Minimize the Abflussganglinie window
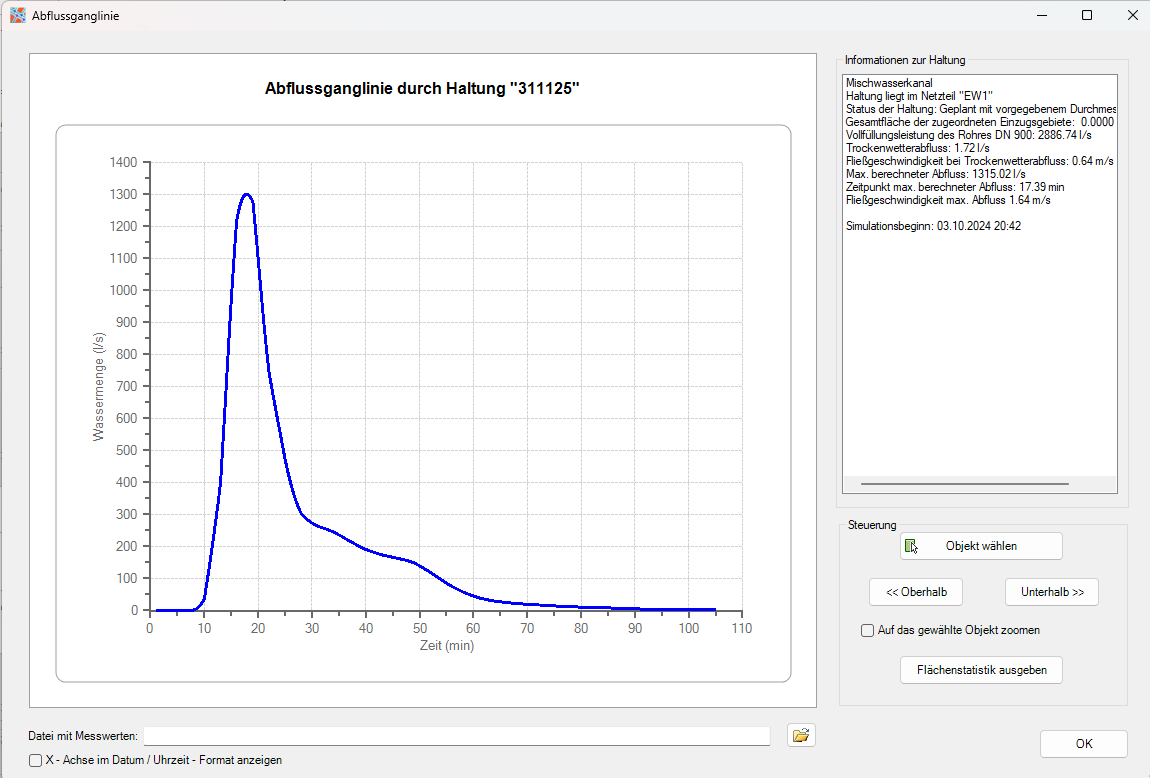 coord(1041,15)
